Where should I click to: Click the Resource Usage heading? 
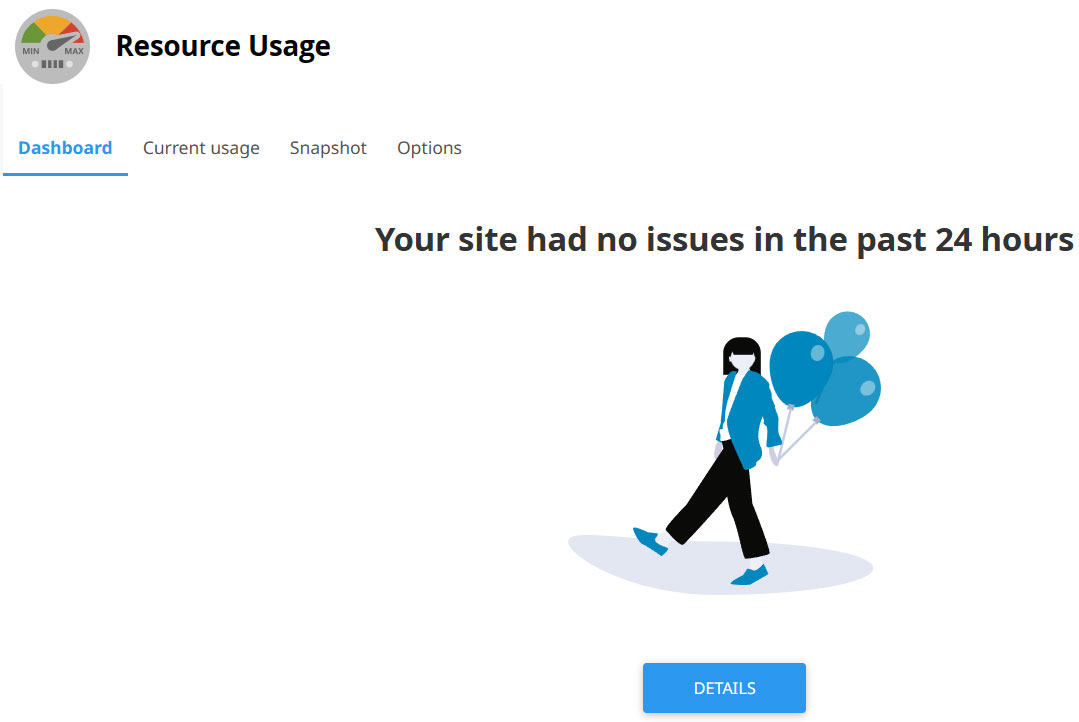pos(223,46)
